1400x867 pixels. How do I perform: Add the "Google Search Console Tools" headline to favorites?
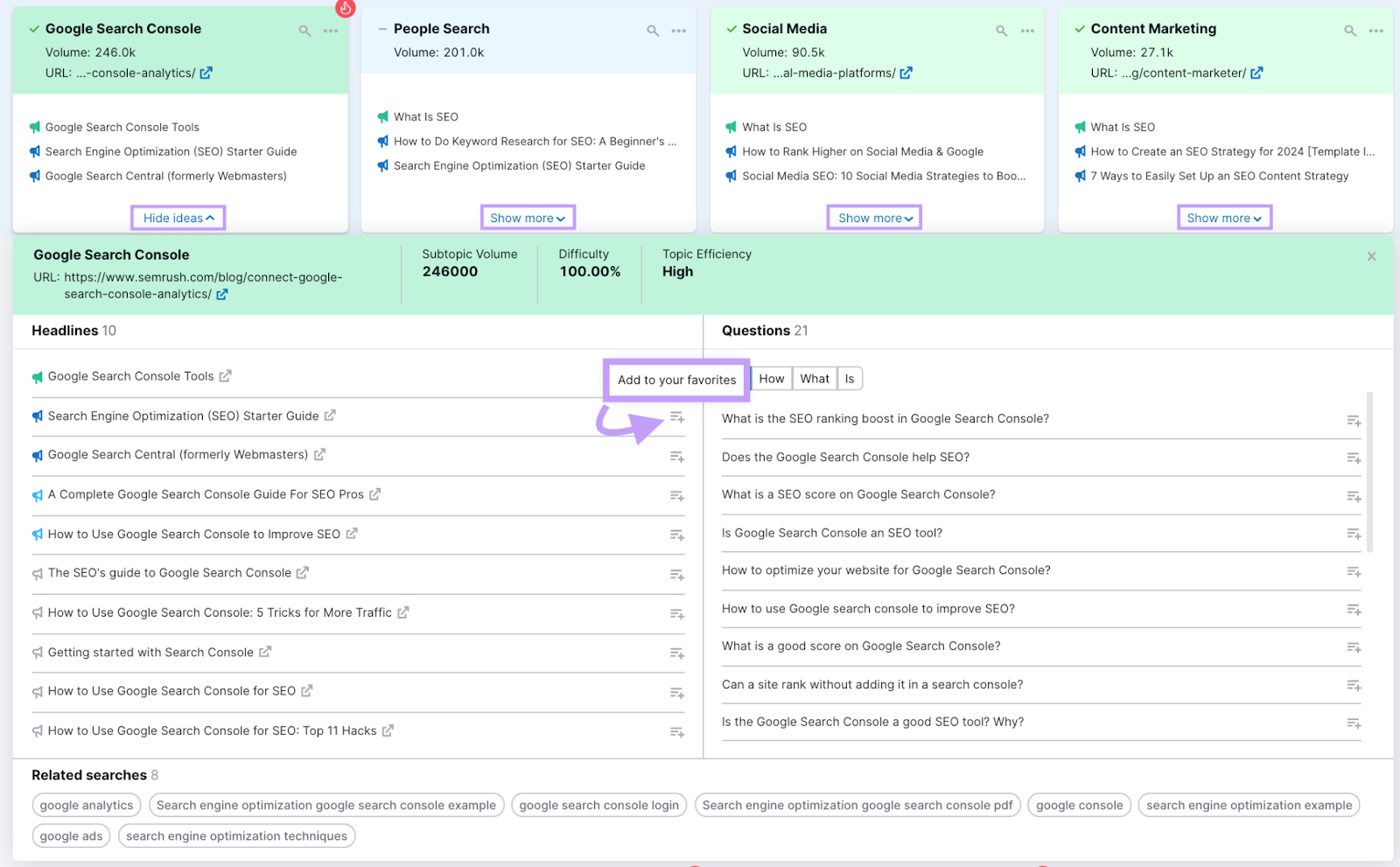click(x=676, y=377)
